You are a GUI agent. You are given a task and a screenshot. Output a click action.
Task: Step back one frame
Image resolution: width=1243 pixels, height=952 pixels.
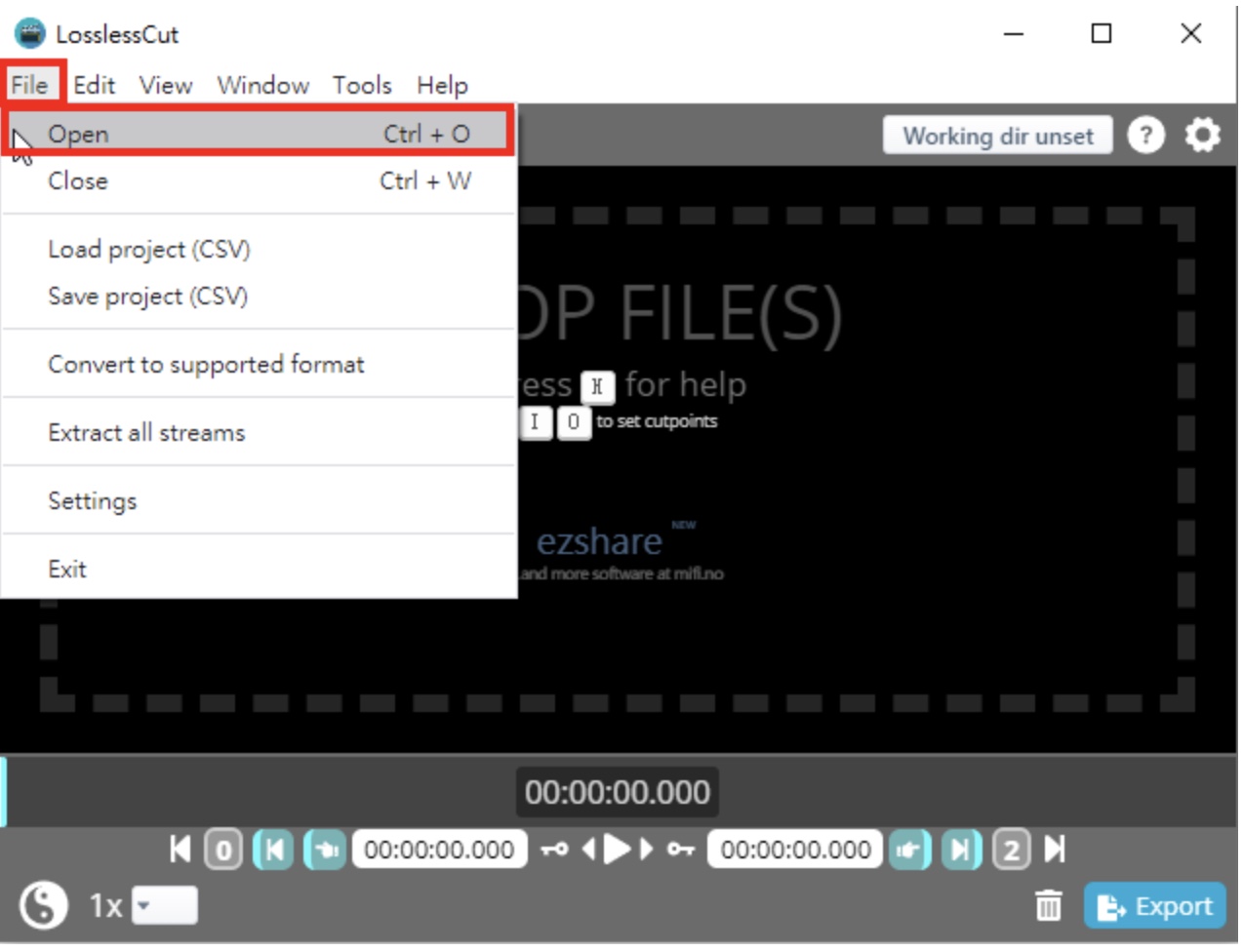588,850
